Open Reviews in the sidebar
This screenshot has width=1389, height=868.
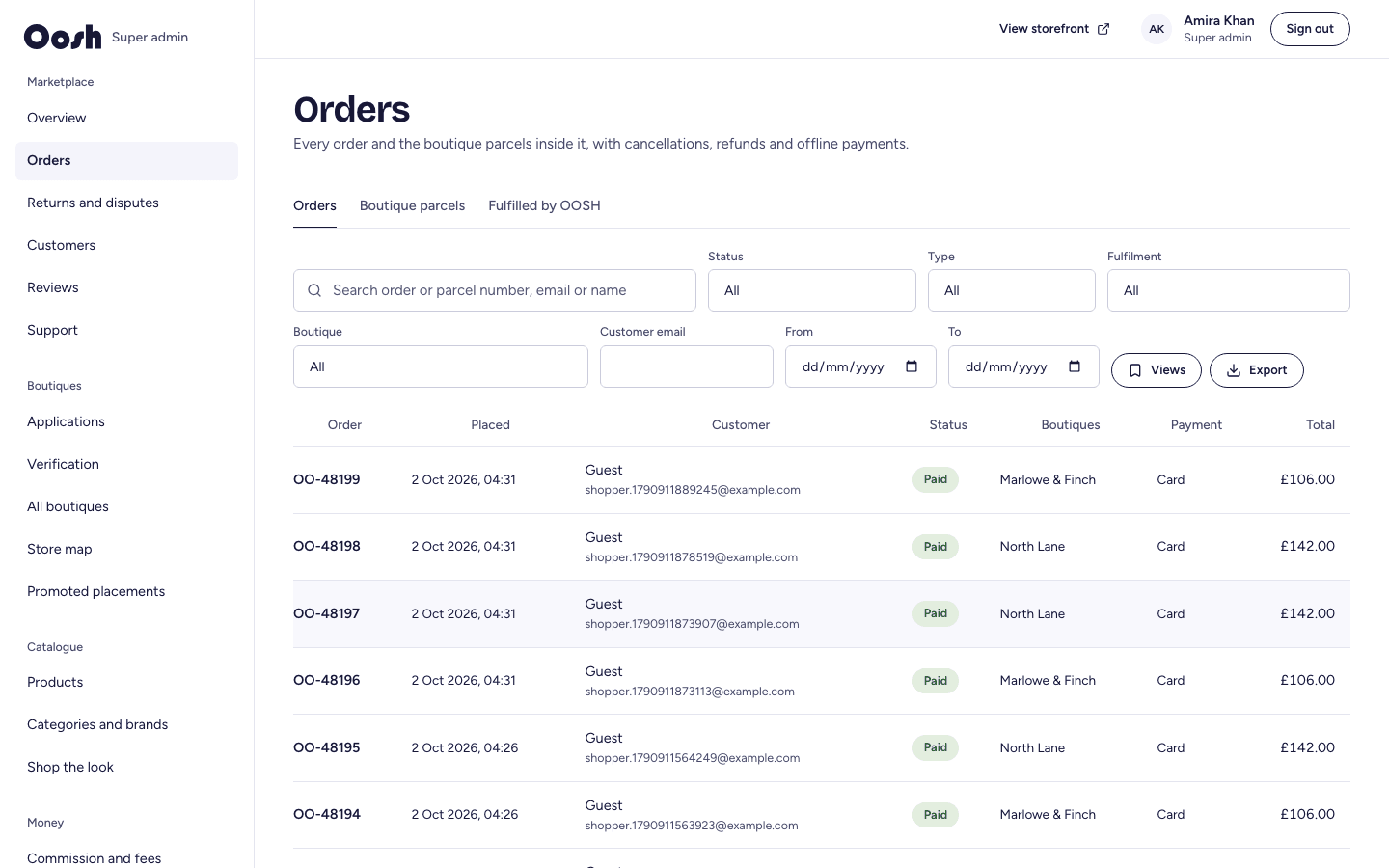click(126, 288)
